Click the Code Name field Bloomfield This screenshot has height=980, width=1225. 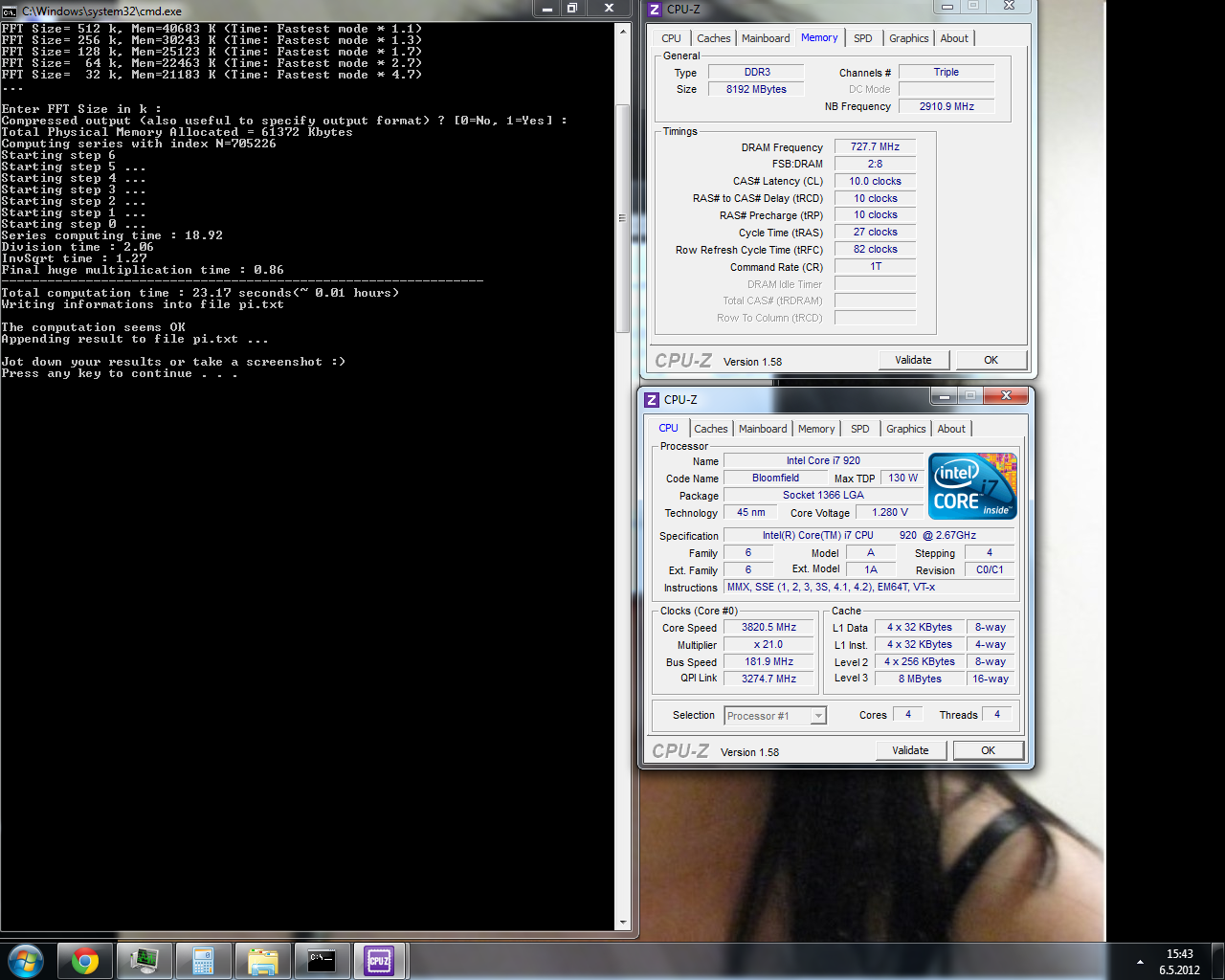[775, 478]
